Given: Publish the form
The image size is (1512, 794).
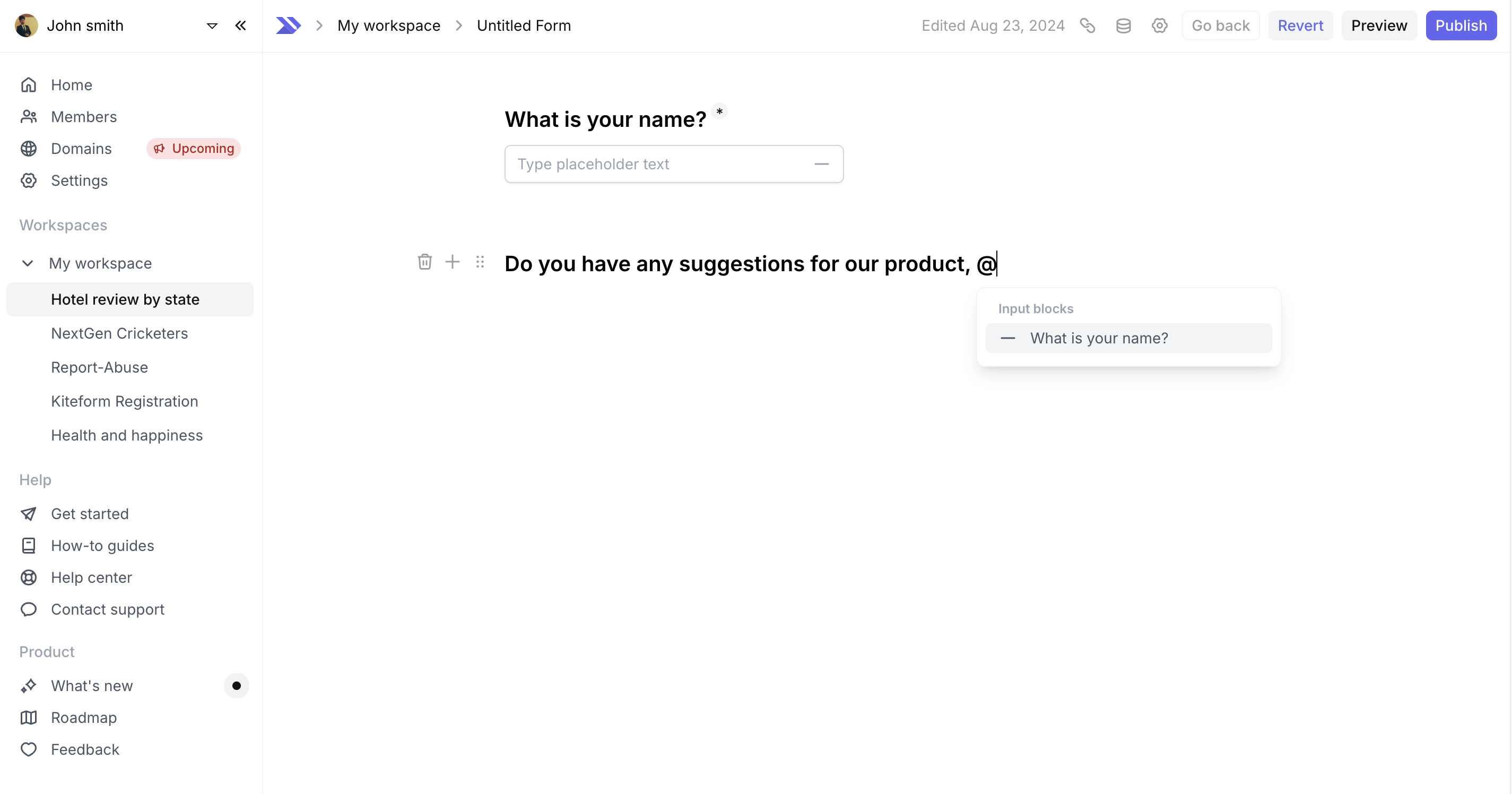Looking at the screenshot, I should pos(1461,26).
